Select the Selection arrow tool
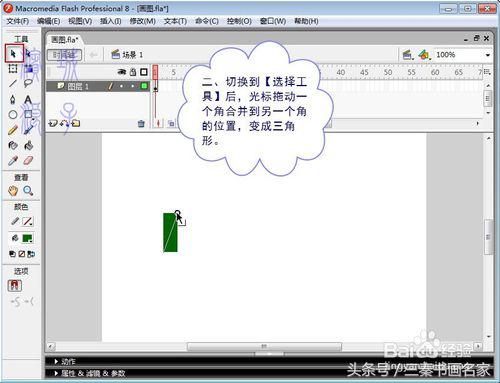 tap(13, 53)
